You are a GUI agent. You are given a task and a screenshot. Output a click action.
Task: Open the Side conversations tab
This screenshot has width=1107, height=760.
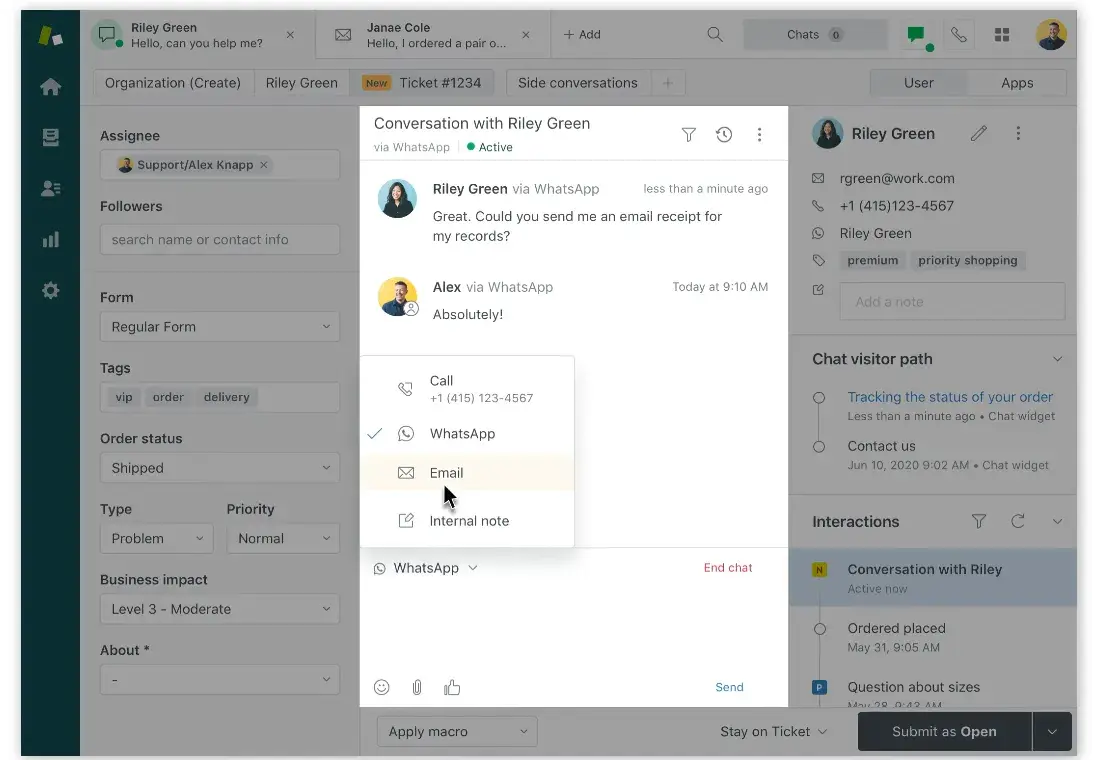coord(578,83)
